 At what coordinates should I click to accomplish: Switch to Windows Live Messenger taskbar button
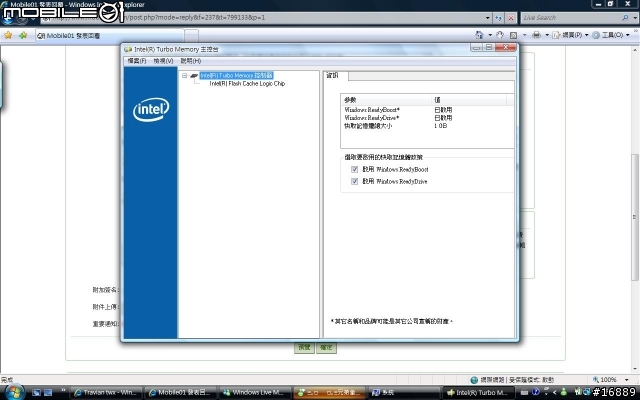(255, 393)
